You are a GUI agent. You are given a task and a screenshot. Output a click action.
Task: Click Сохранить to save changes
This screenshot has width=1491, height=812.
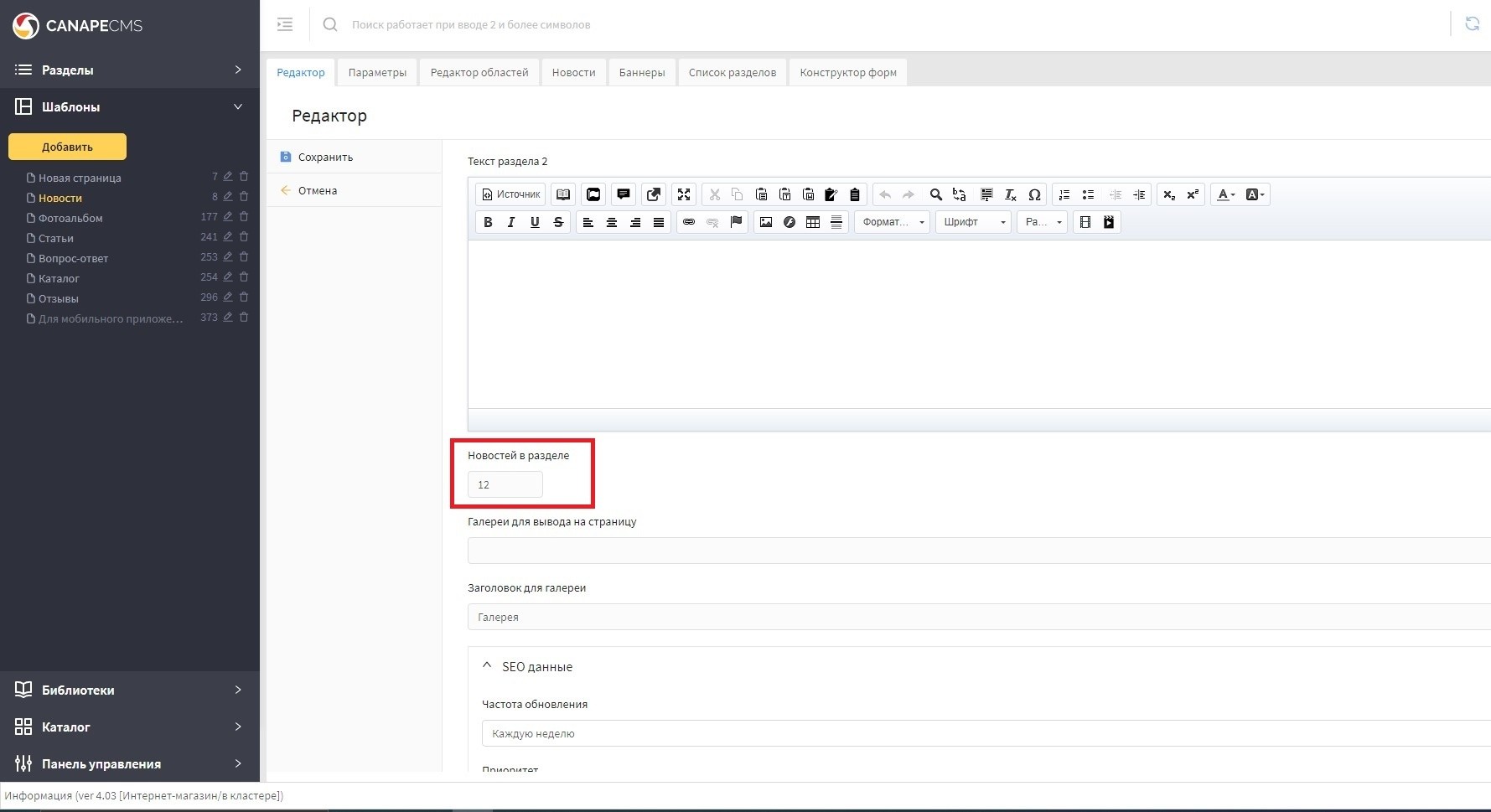325,157
